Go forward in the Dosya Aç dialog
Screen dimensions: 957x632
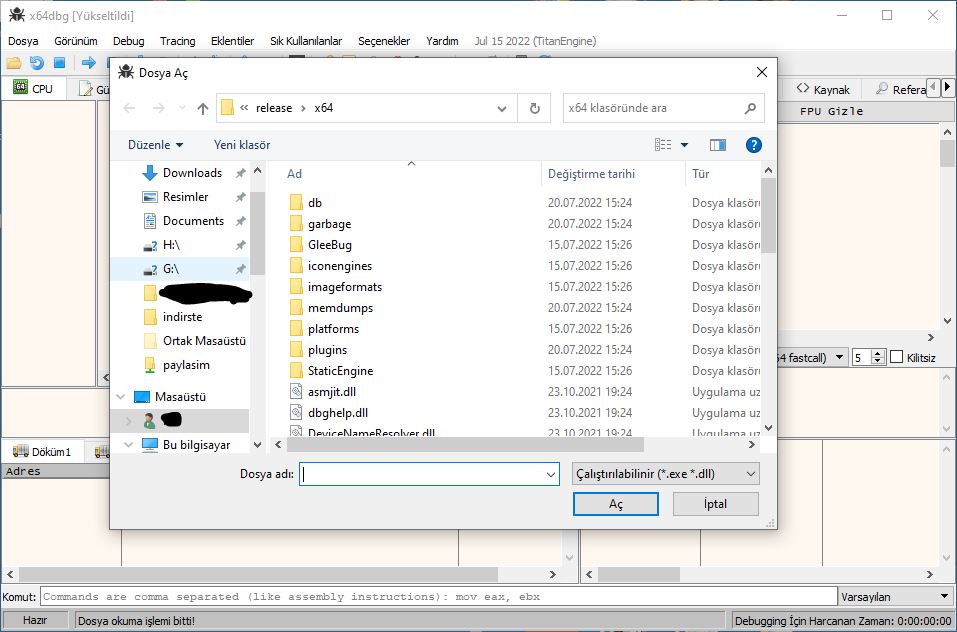159,108
